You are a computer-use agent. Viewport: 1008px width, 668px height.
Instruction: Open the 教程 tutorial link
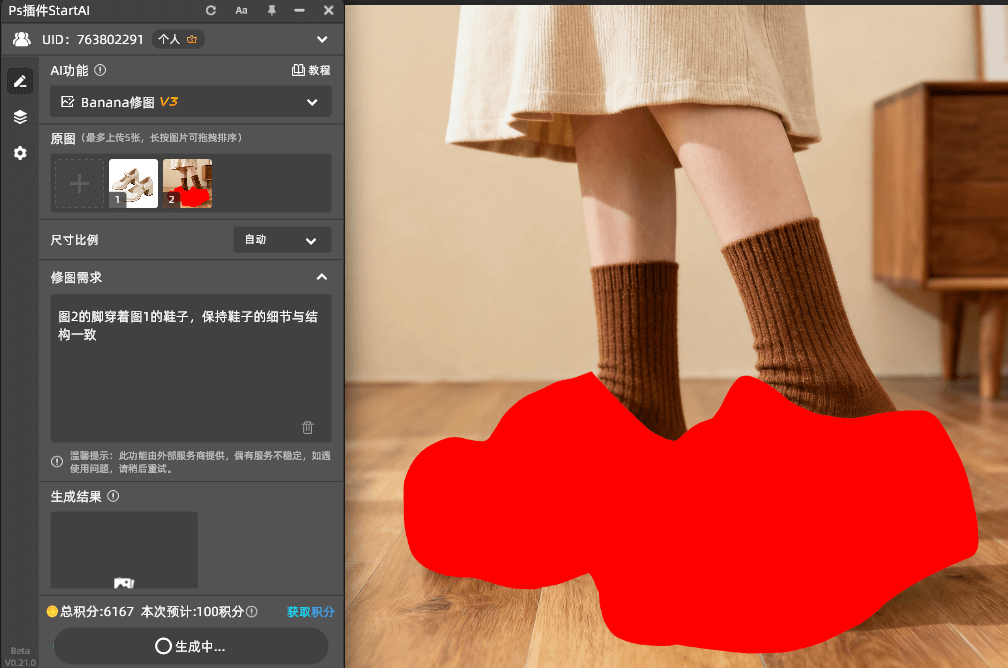[311, 71]
